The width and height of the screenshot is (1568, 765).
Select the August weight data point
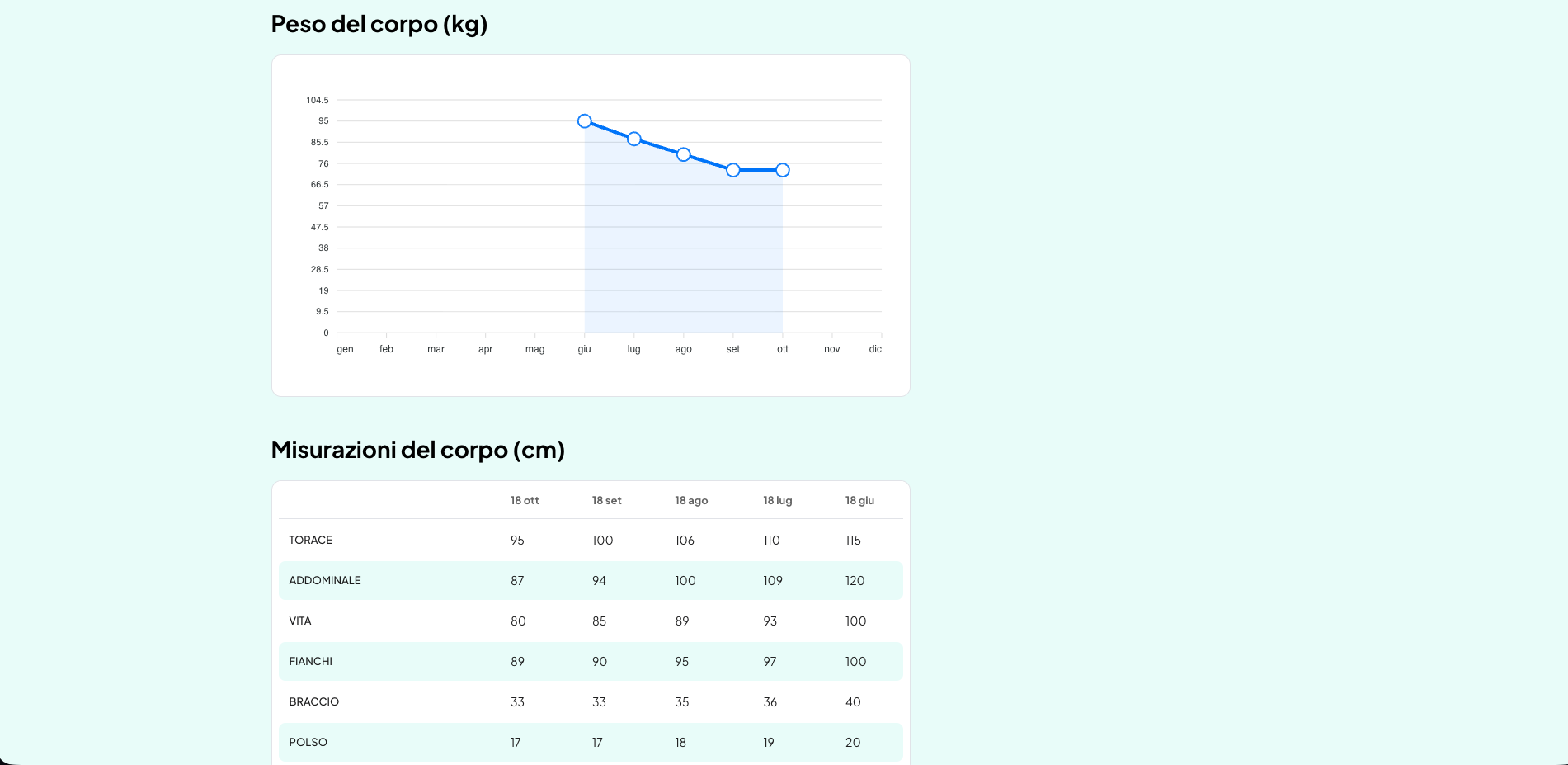coord(683,154)
